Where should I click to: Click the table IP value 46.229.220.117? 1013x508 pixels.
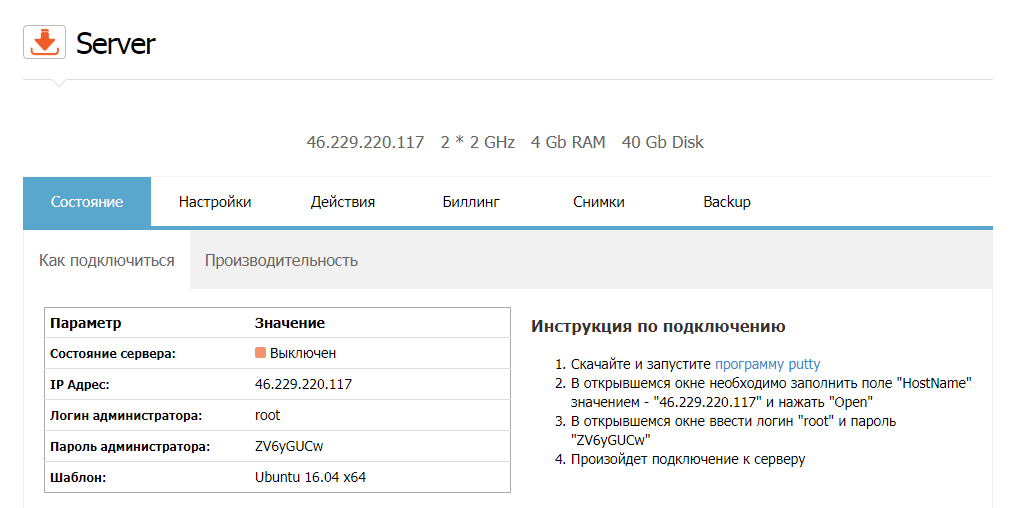pyautogui.click(x=303, y=384)
